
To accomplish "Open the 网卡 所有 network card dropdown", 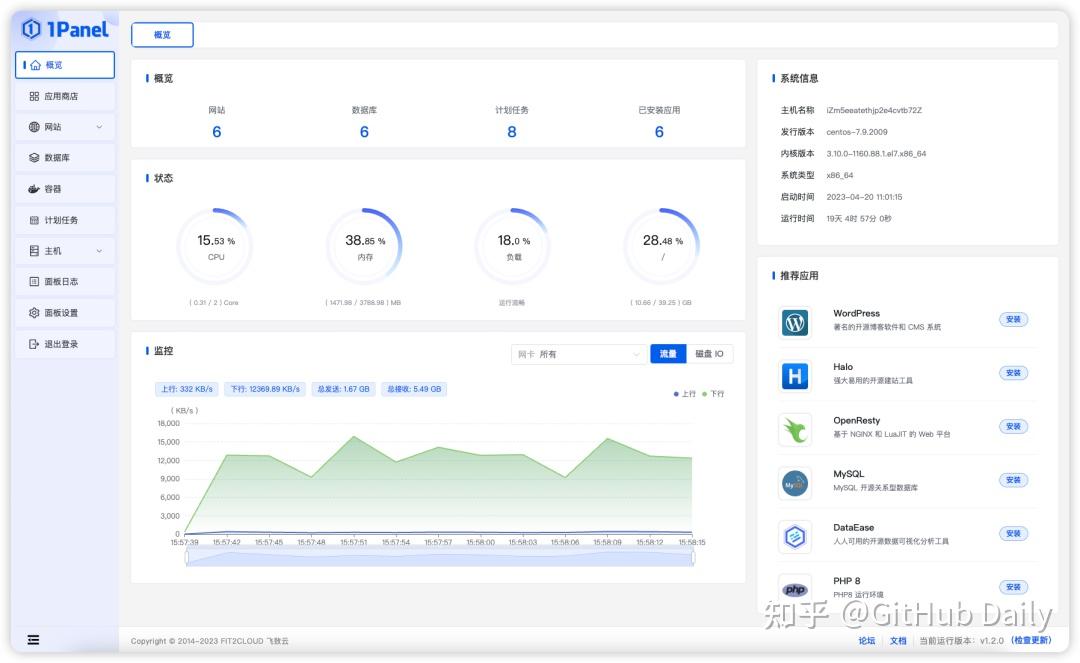I will point(579,354).
